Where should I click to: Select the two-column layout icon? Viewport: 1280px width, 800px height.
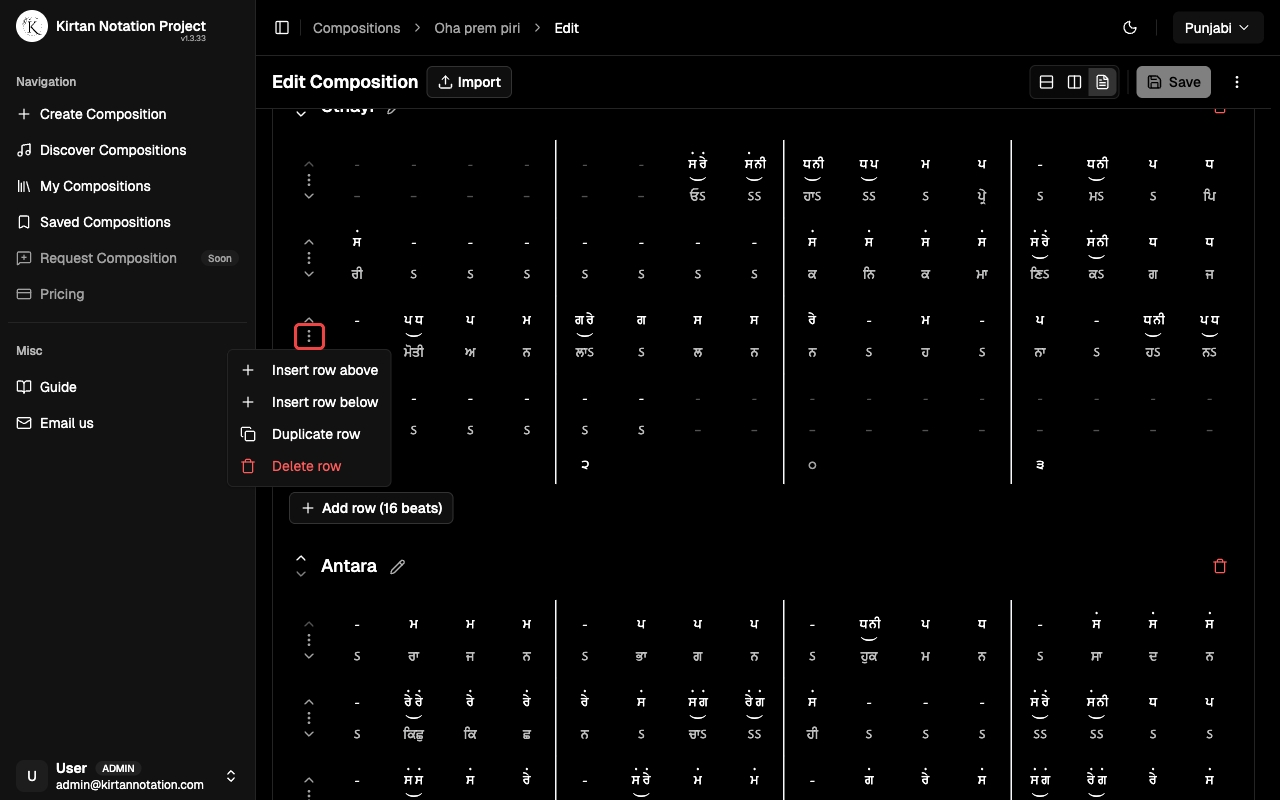point(1074,81)
